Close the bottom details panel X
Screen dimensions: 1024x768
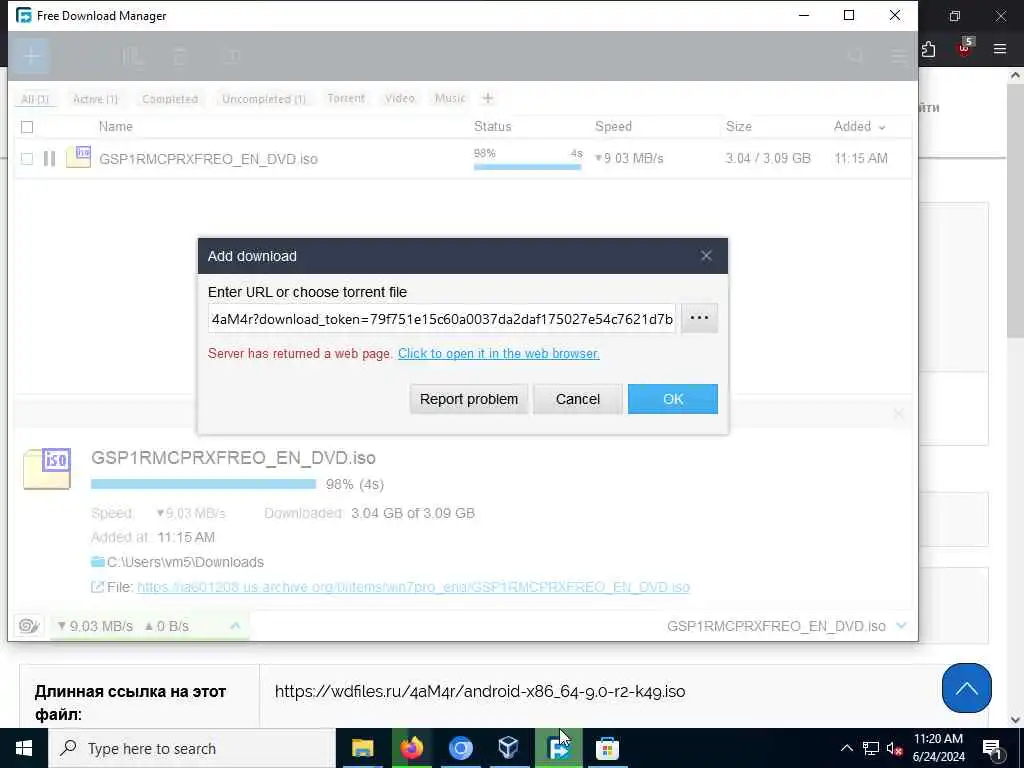click(899, 414)
